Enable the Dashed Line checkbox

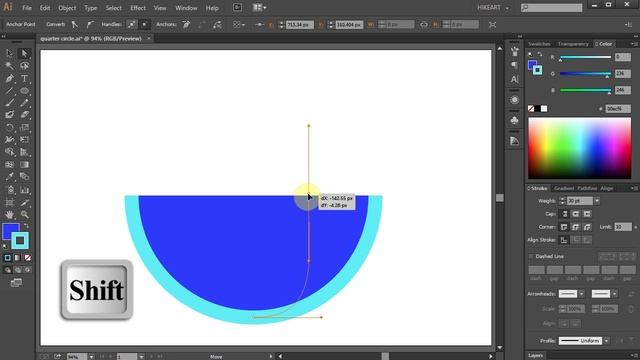tap(531, 256)
